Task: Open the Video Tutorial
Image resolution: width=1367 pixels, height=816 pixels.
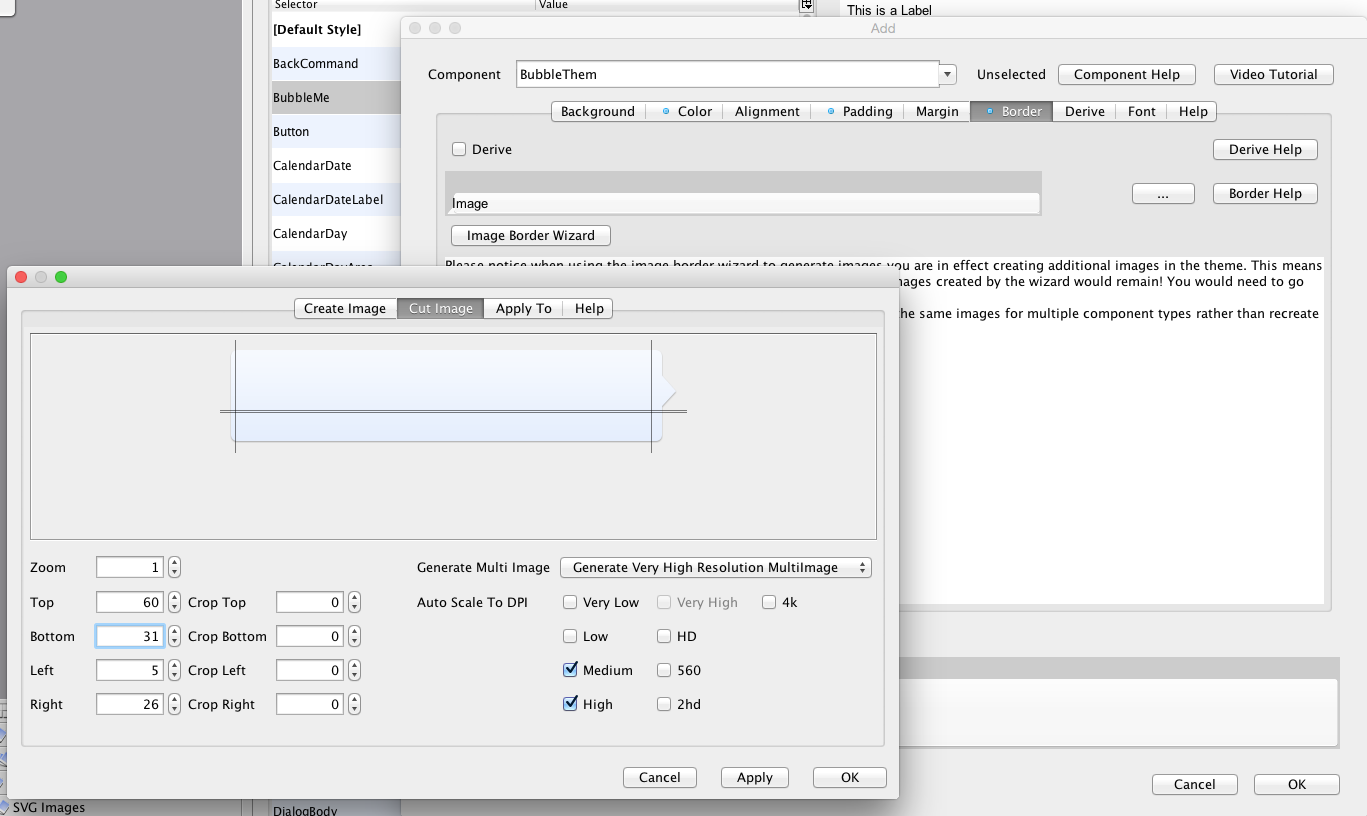Action: pyautogui.click(x=1272, y=74)
